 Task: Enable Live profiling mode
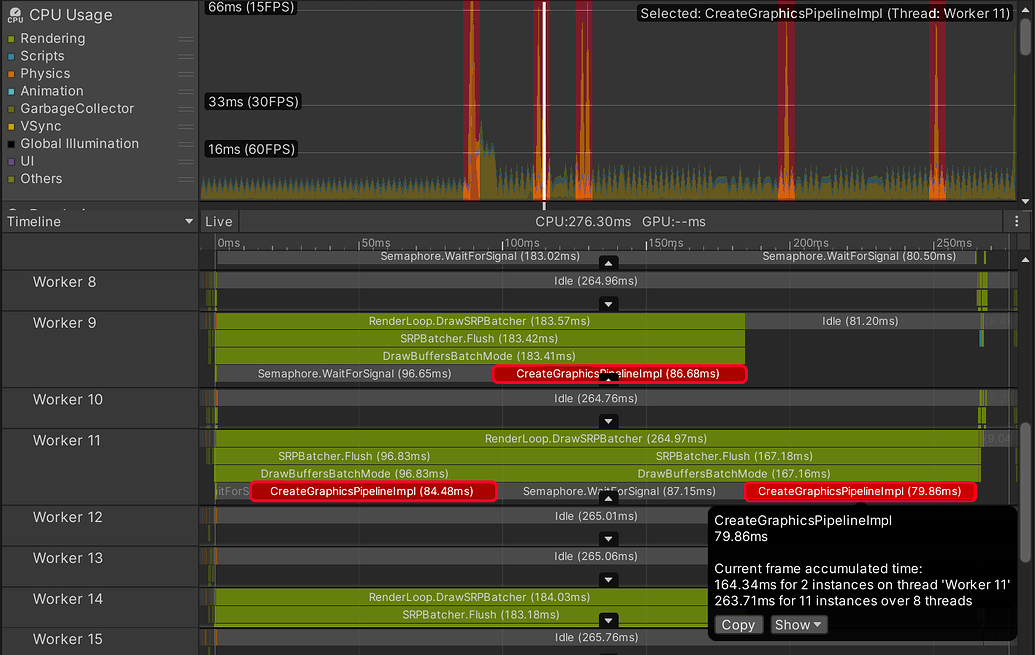[219, 221]
